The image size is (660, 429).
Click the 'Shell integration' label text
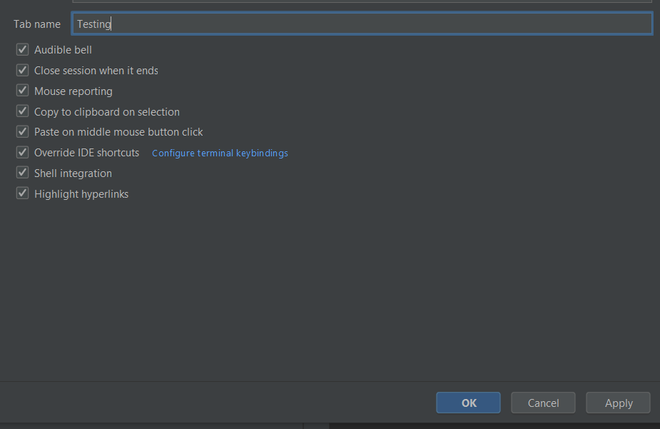click(x=73, y=173)
